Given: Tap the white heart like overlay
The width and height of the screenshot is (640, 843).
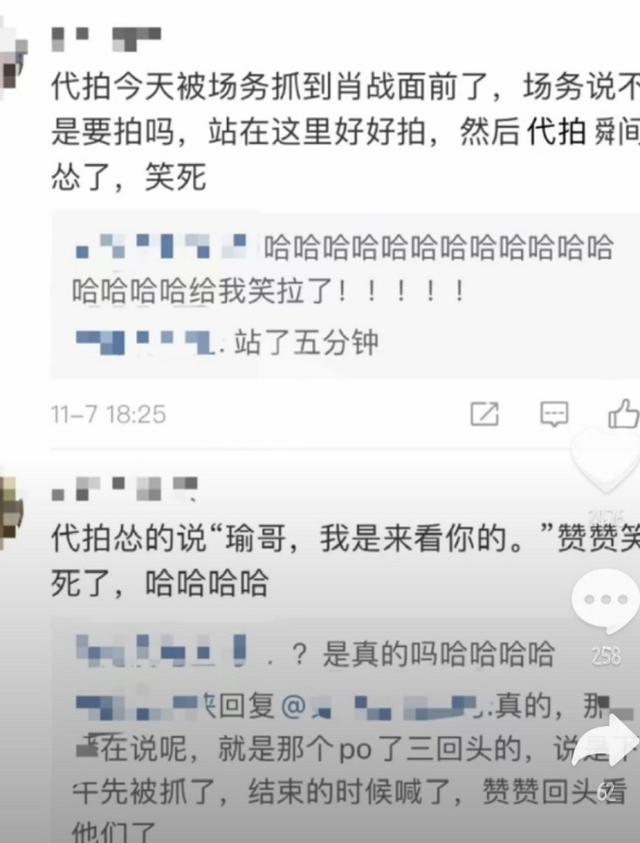Looking at the screenshot, I should (605, 461).
